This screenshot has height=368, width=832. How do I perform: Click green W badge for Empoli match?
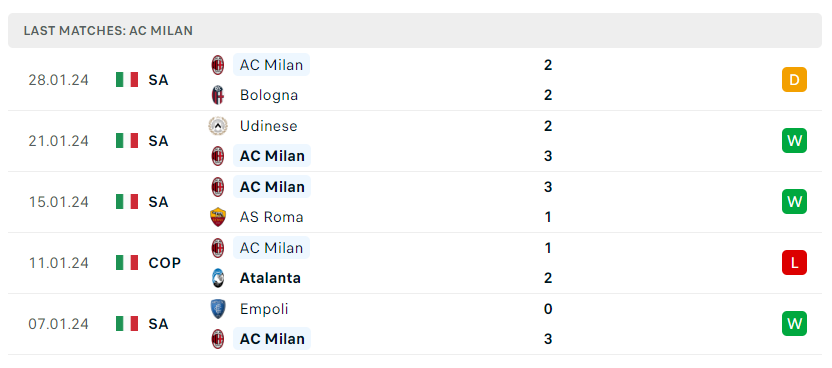794,324
